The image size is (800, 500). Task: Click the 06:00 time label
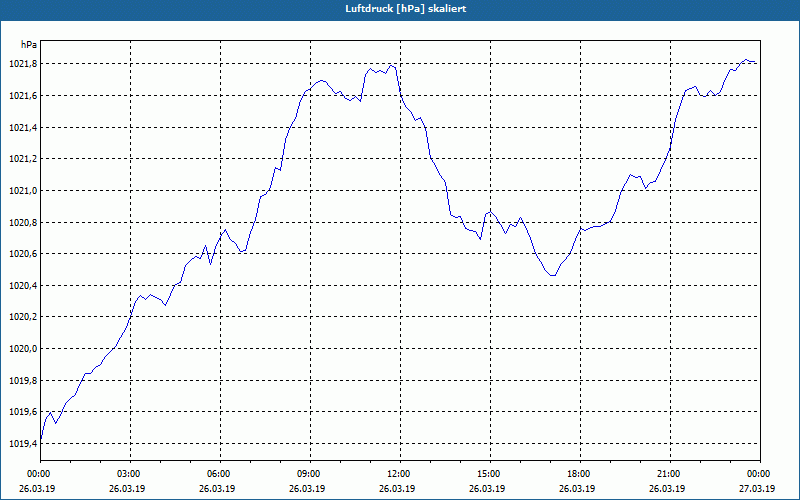click(217, 474)
